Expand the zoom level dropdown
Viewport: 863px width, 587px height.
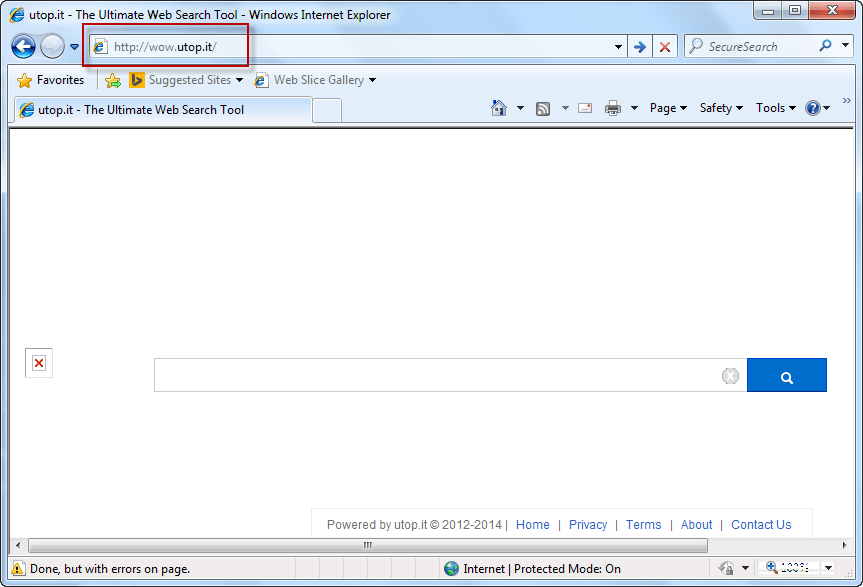(x=828, y=568)
